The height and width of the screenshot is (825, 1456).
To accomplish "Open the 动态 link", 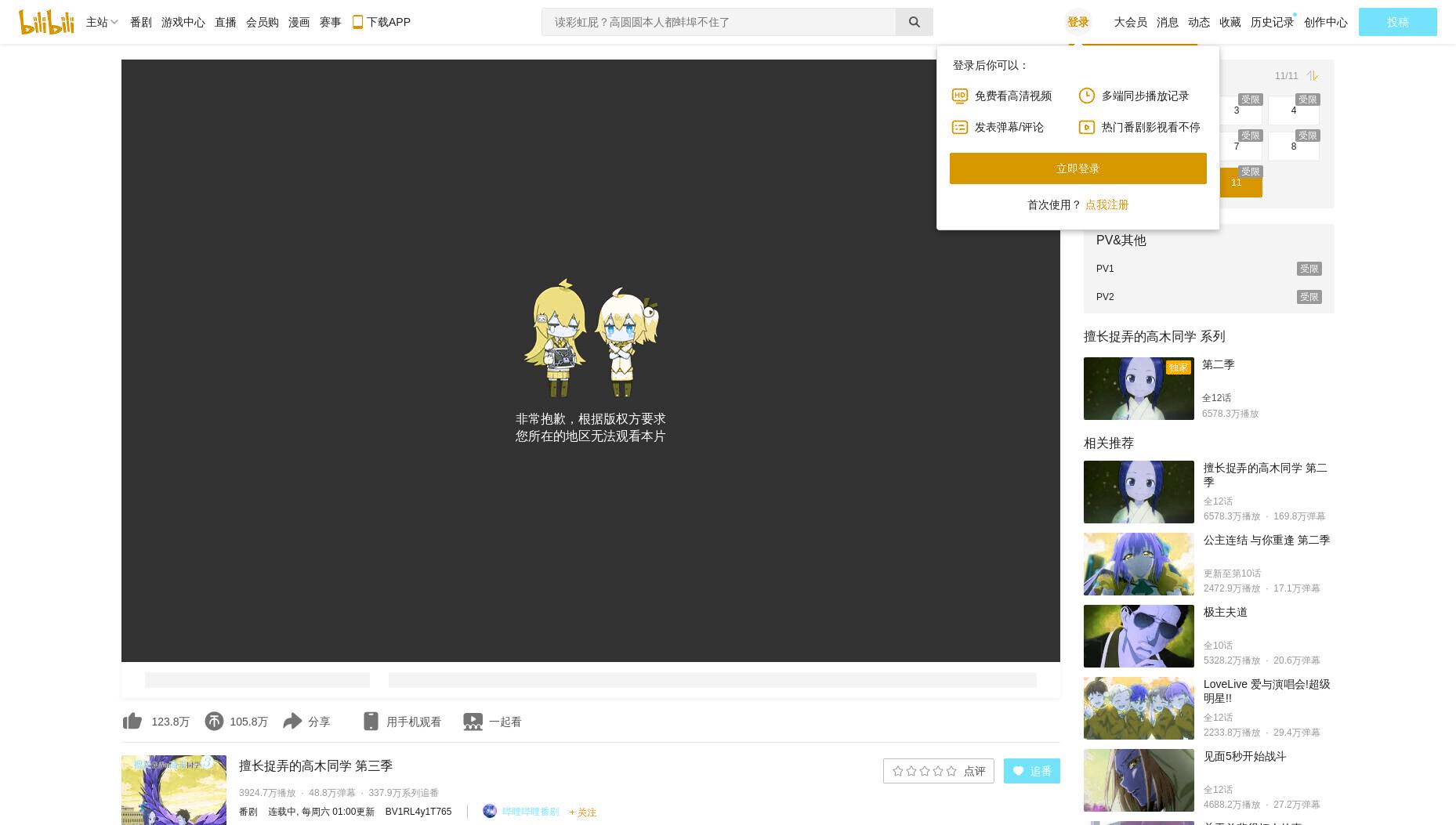I will coord(1199,22).
